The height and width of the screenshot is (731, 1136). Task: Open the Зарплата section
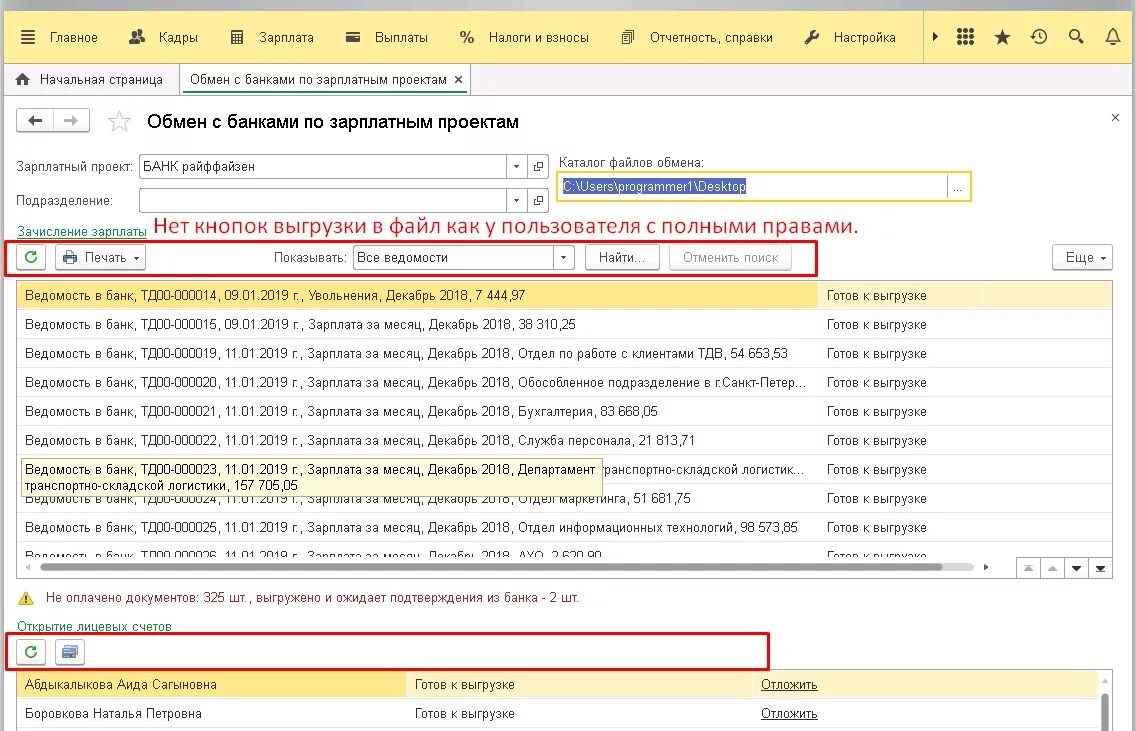pyautogui.click(x=272, y=37)
